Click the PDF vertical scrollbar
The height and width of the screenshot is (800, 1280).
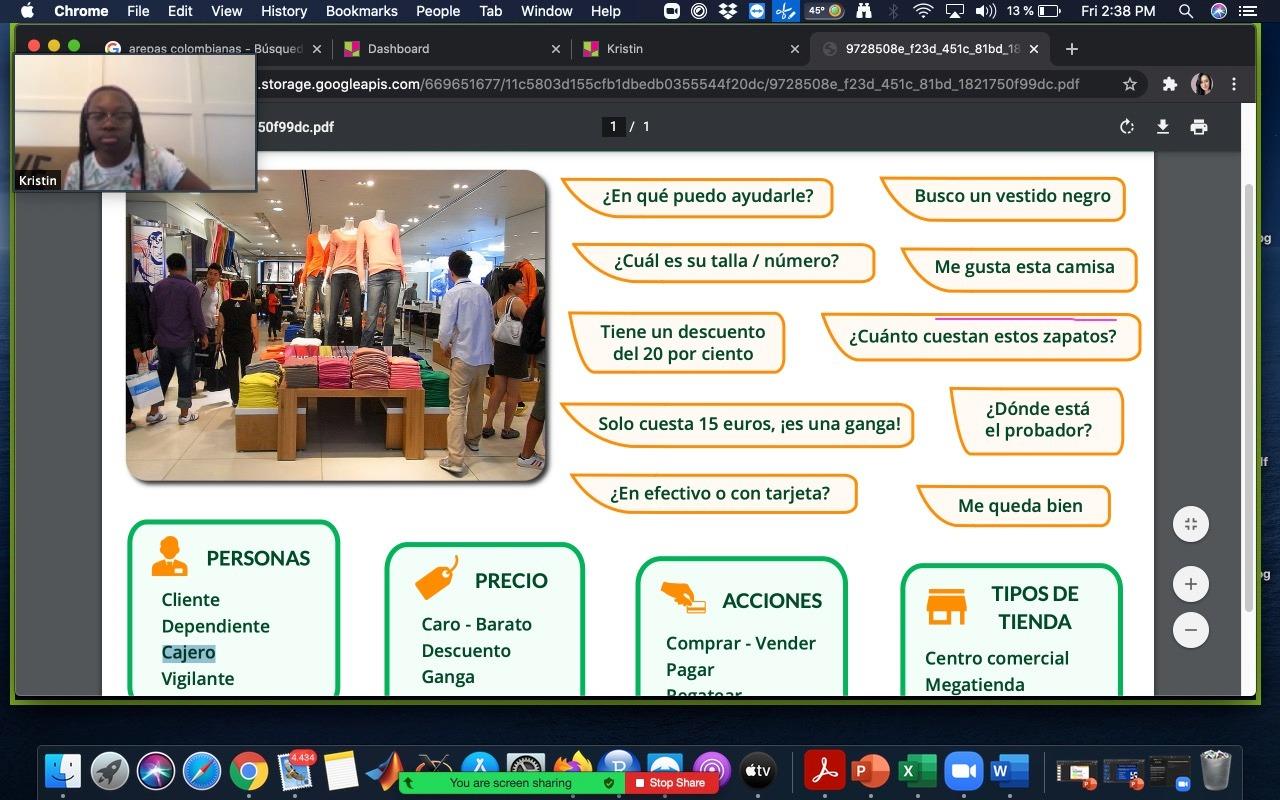(1247, 400)
